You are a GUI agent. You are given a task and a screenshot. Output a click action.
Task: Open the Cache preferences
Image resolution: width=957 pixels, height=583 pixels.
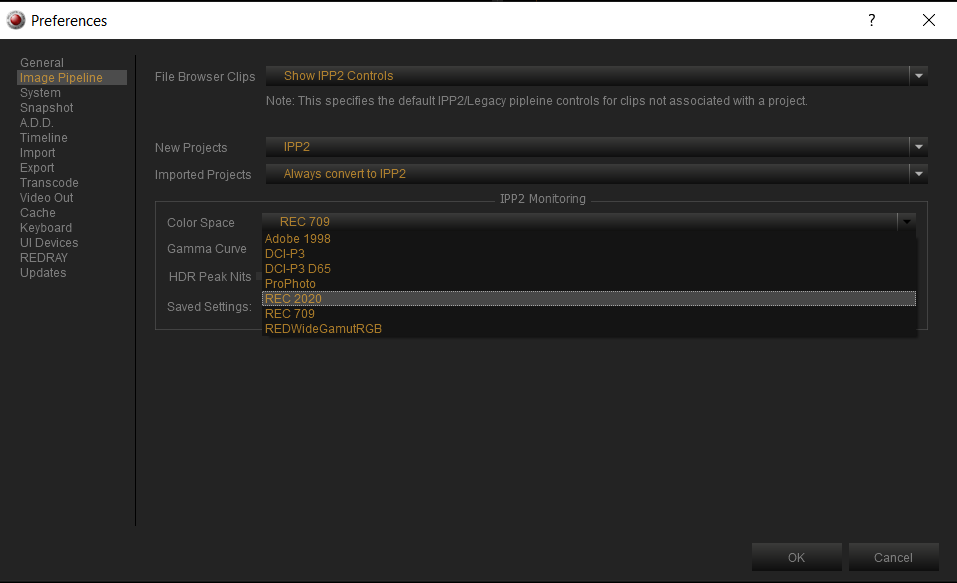click(37, 212)
